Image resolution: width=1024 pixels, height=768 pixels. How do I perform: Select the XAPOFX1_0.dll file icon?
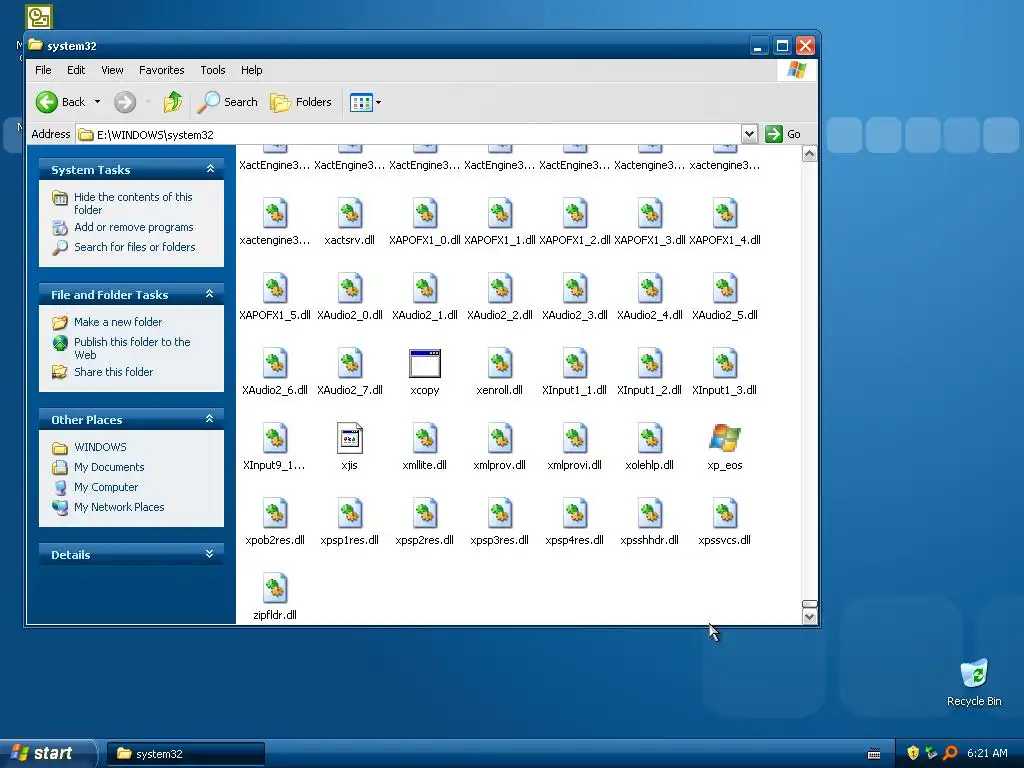425,214
